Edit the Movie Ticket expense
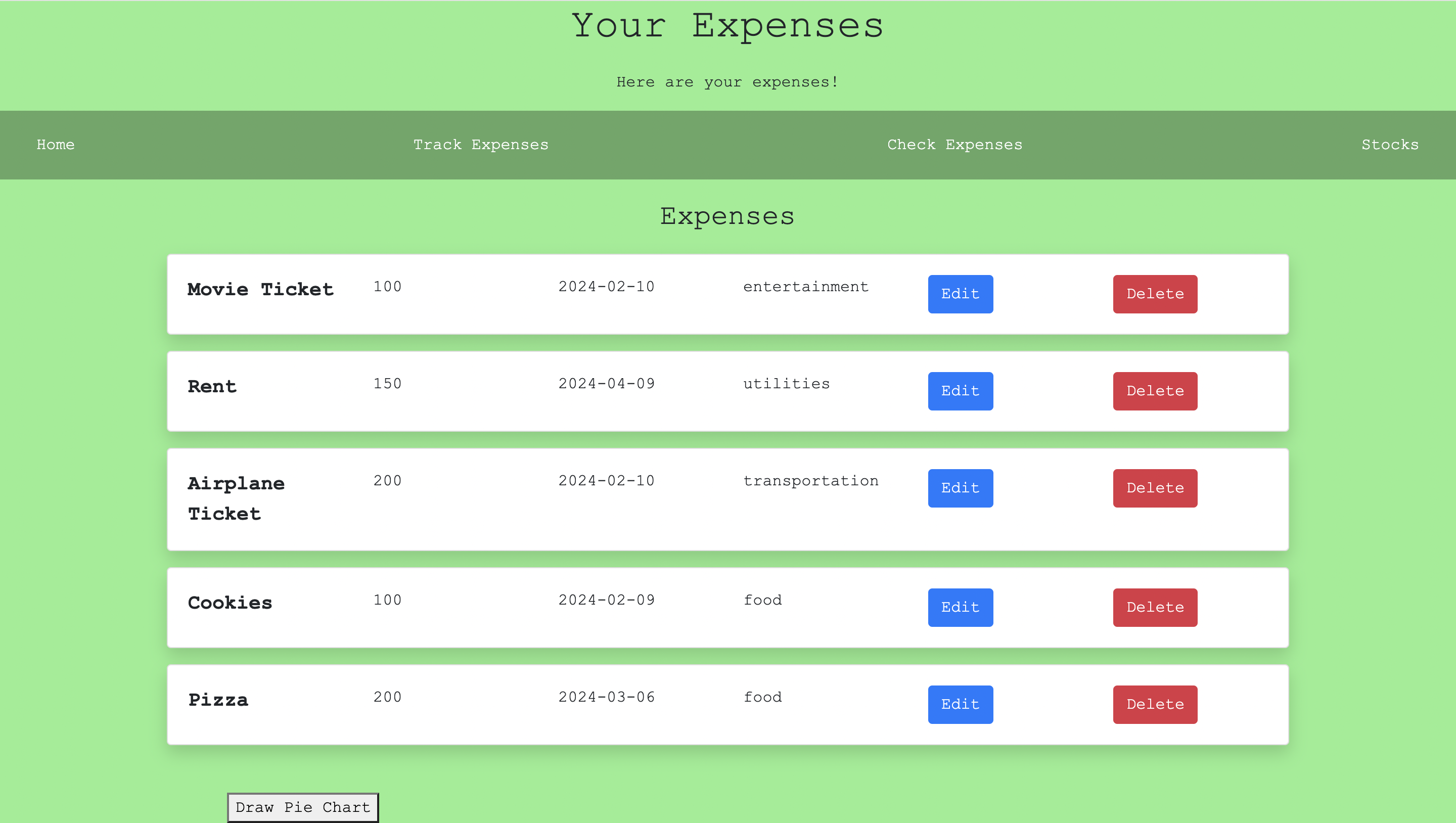This screenshot has width=1456, height=823. tap(960, 294)
